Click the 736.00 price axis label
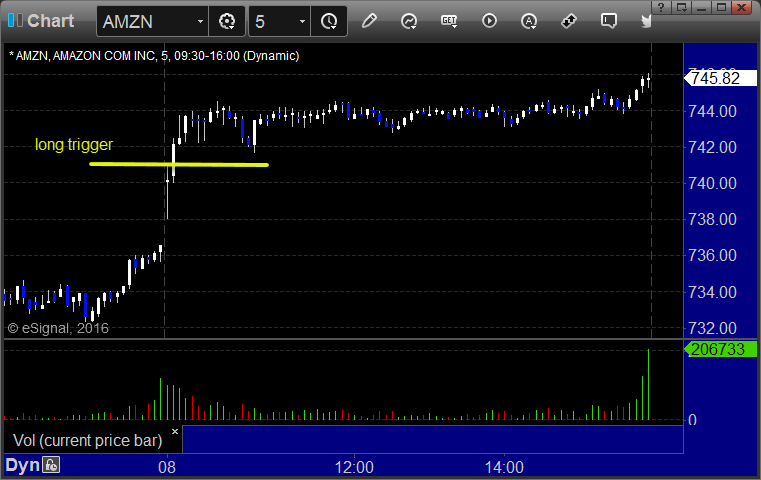 click(x=712, y=255)
